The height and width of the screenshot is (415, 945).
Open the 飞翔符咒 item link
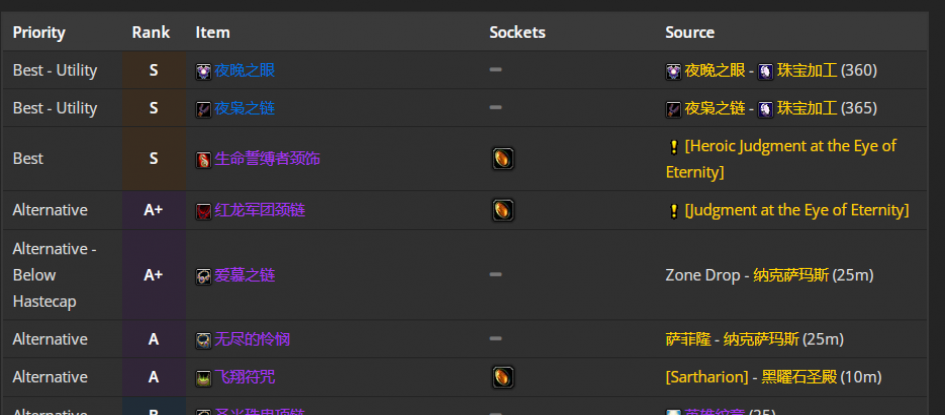tap(245, 377)
